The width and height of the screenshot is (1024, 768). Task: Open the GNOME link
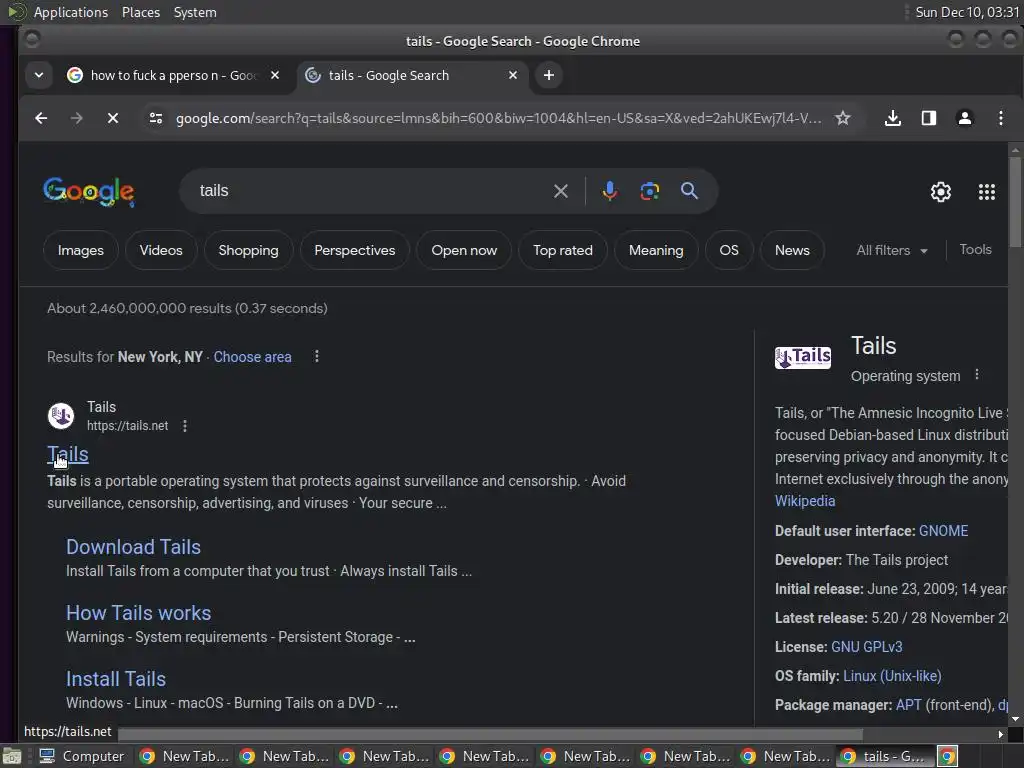click(943, 531)
